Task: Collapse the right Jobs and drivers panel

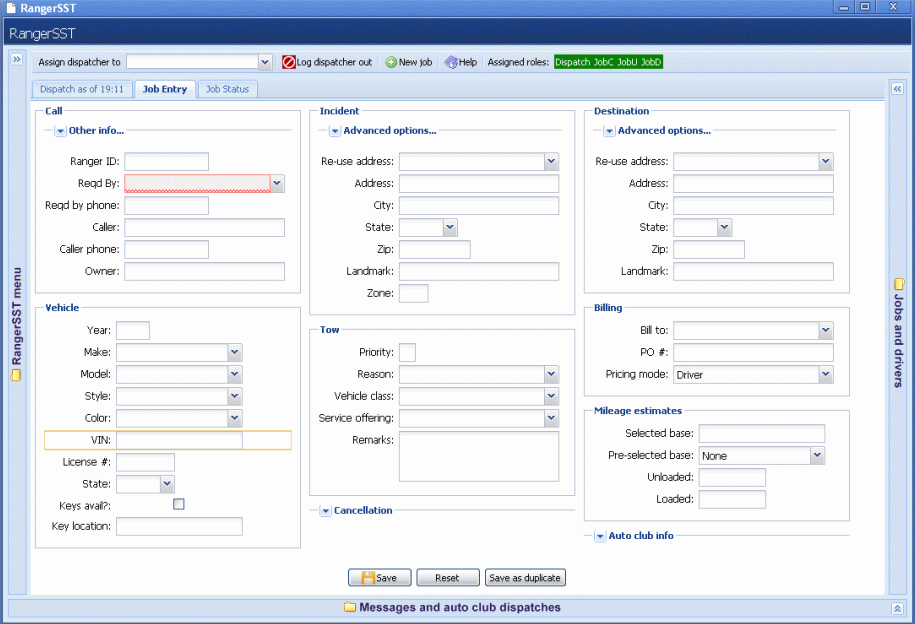Action: pos(897,89)
